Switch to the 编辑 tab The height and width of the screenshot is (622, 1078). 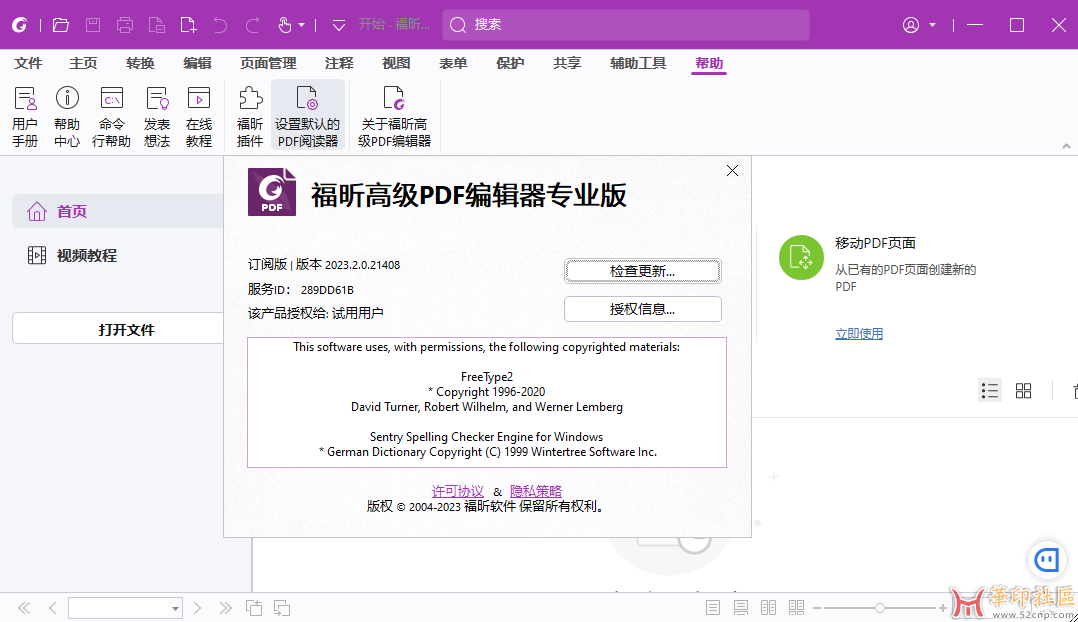tap(197, 63)
